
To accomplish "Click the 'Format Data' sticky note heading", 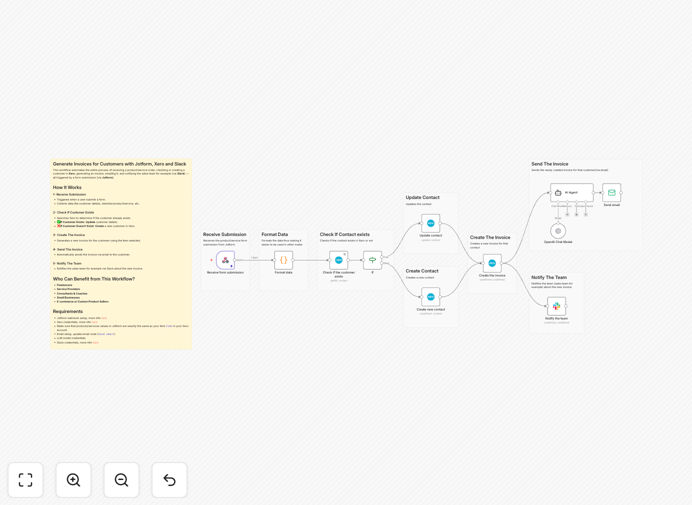I will coord(275,234).
